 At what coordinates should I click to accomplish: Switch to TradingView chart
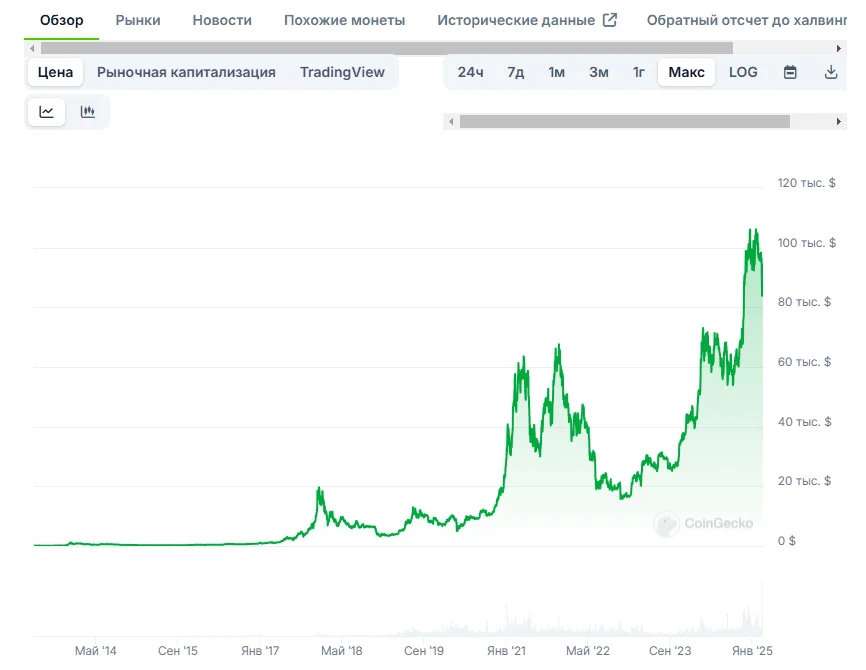[342, 72]
